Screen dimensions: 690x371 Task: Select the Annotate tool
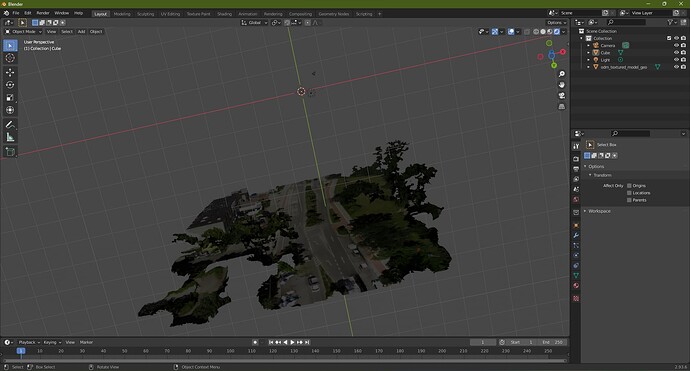pyautogui.click(x=10, y=125)
